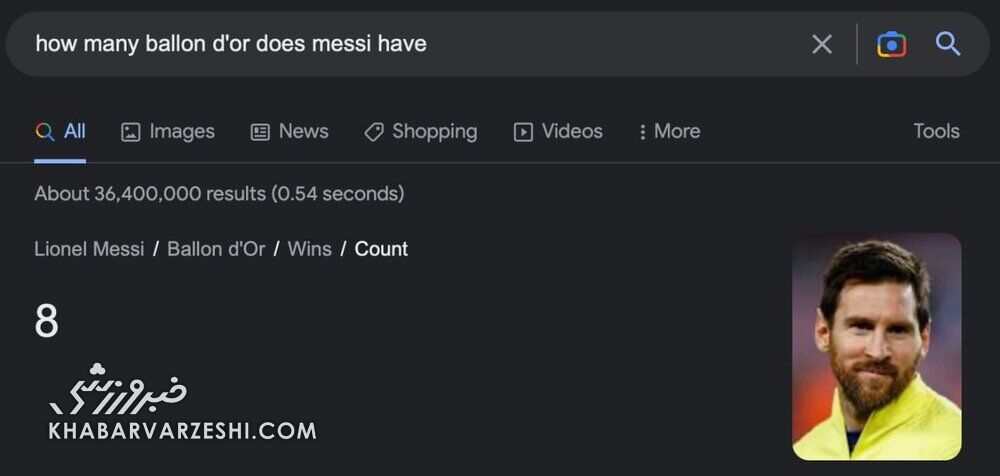Click the Persian calligraphy watermark logo

[118, 389]
